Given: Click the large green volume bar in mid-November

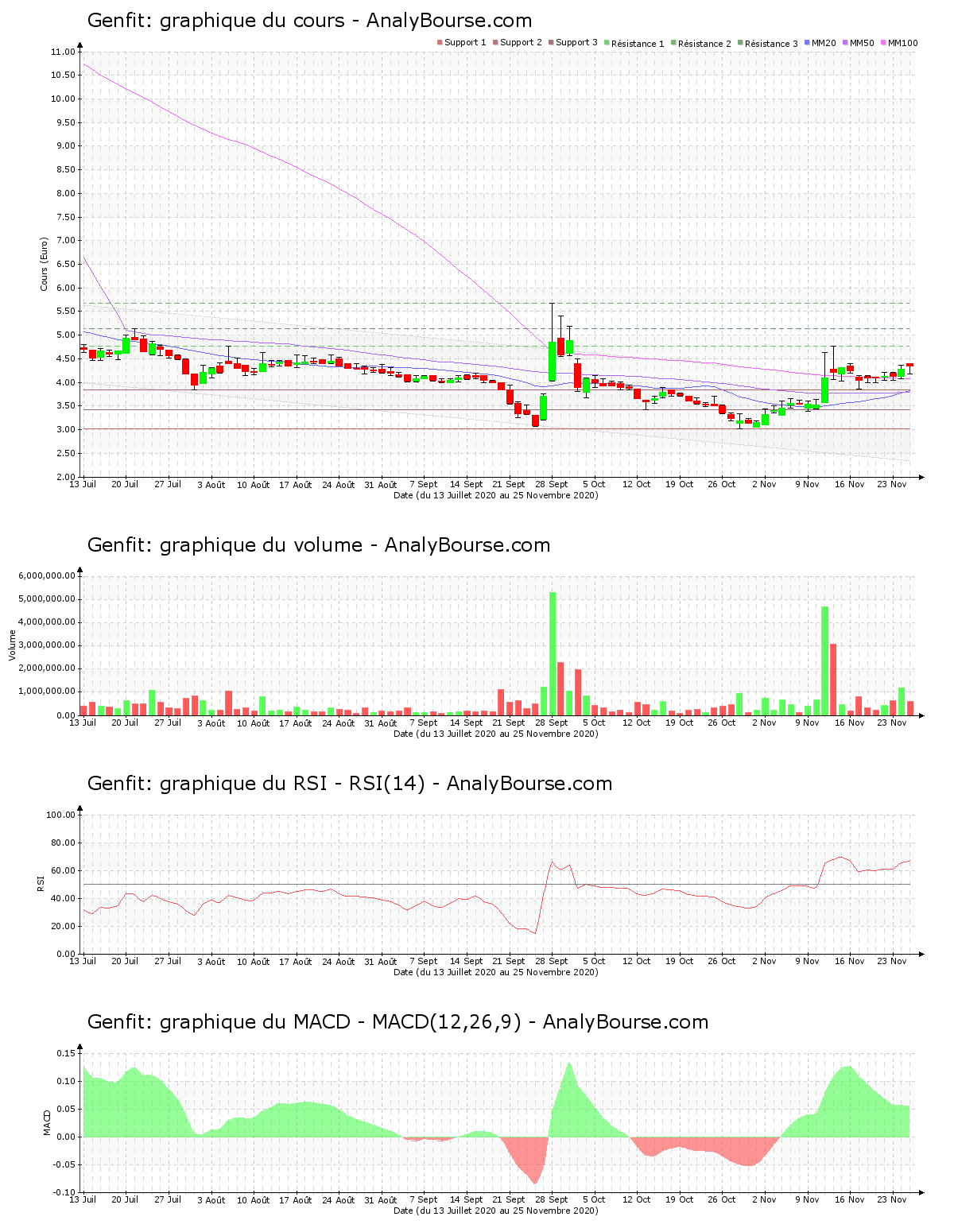Looking at the screenshot, I should coord(824,661).
